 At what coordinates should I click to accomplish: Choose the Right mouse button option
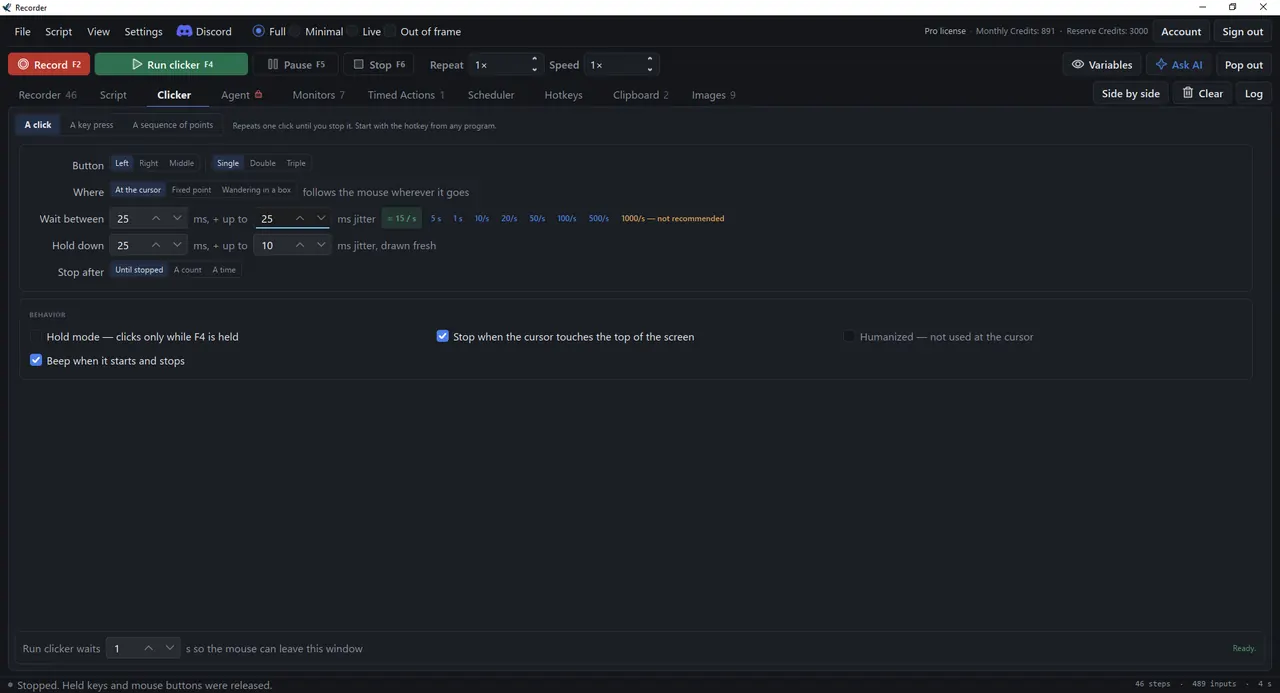click(149, 163)
